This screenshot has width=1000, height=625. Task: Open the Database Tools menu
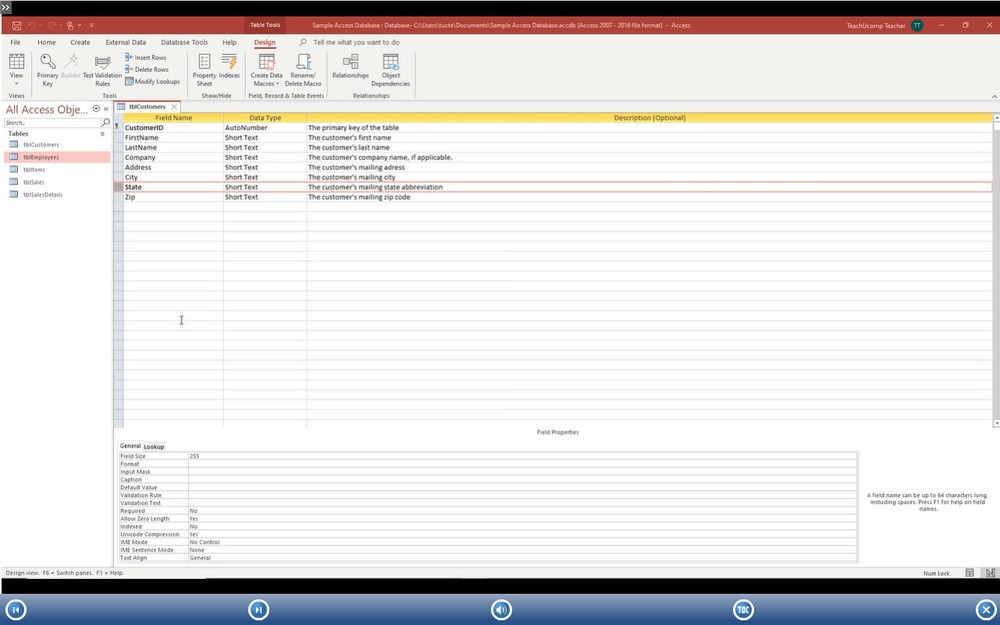(x=184, y=42)
